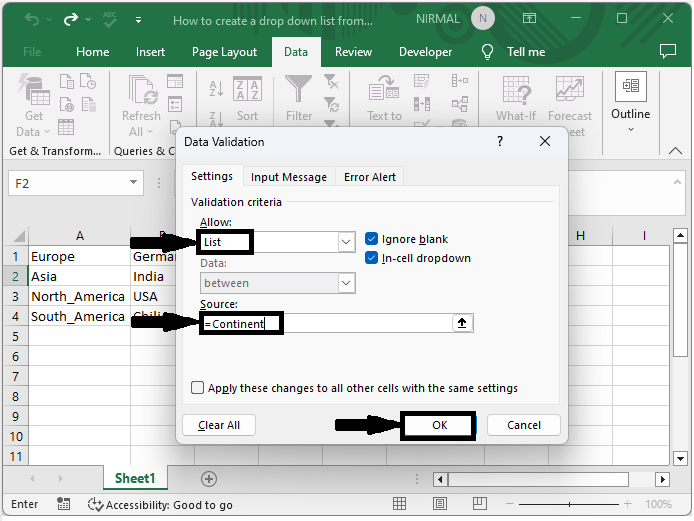Open the Page Layout tab

pos(224,52)
